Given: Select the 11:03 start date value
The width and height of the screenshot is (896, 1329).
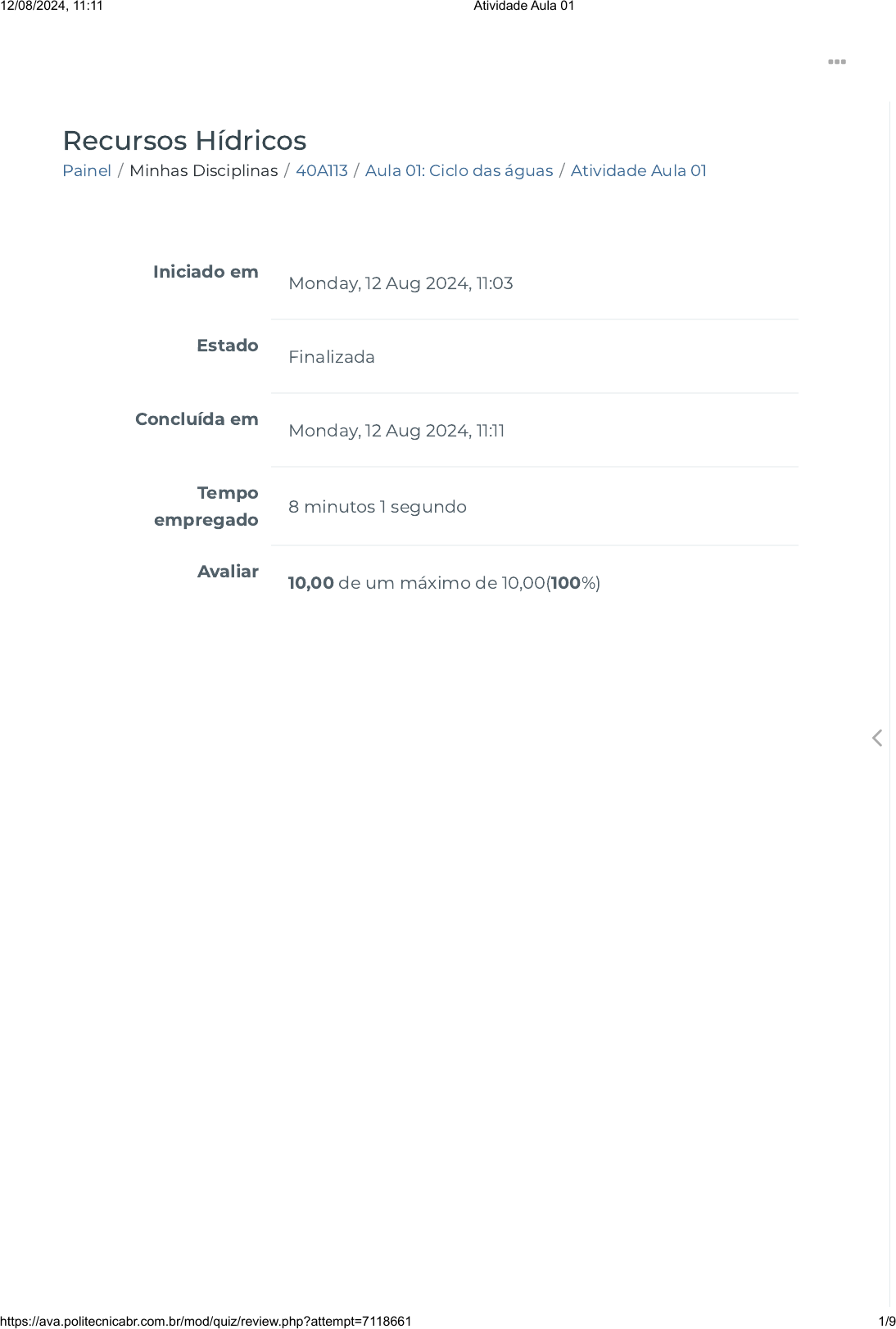Looking at the screenshot, I should coord(400,283).
